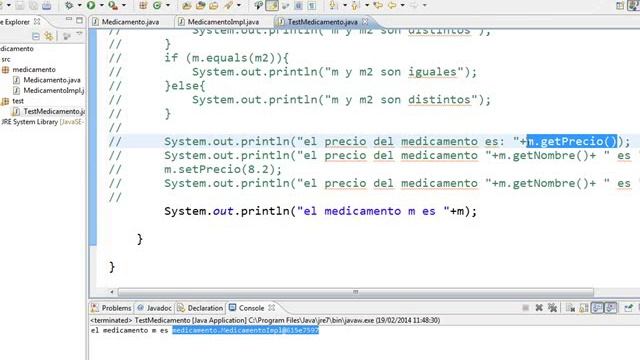640x360 pixels.
Task: Click the Open Task folder icon
Action: (x=200, y=5)
